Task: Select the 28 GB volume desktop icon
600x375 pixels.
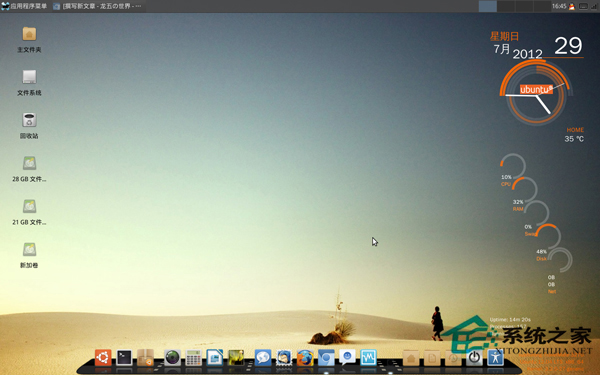Action: coord(29,168)
